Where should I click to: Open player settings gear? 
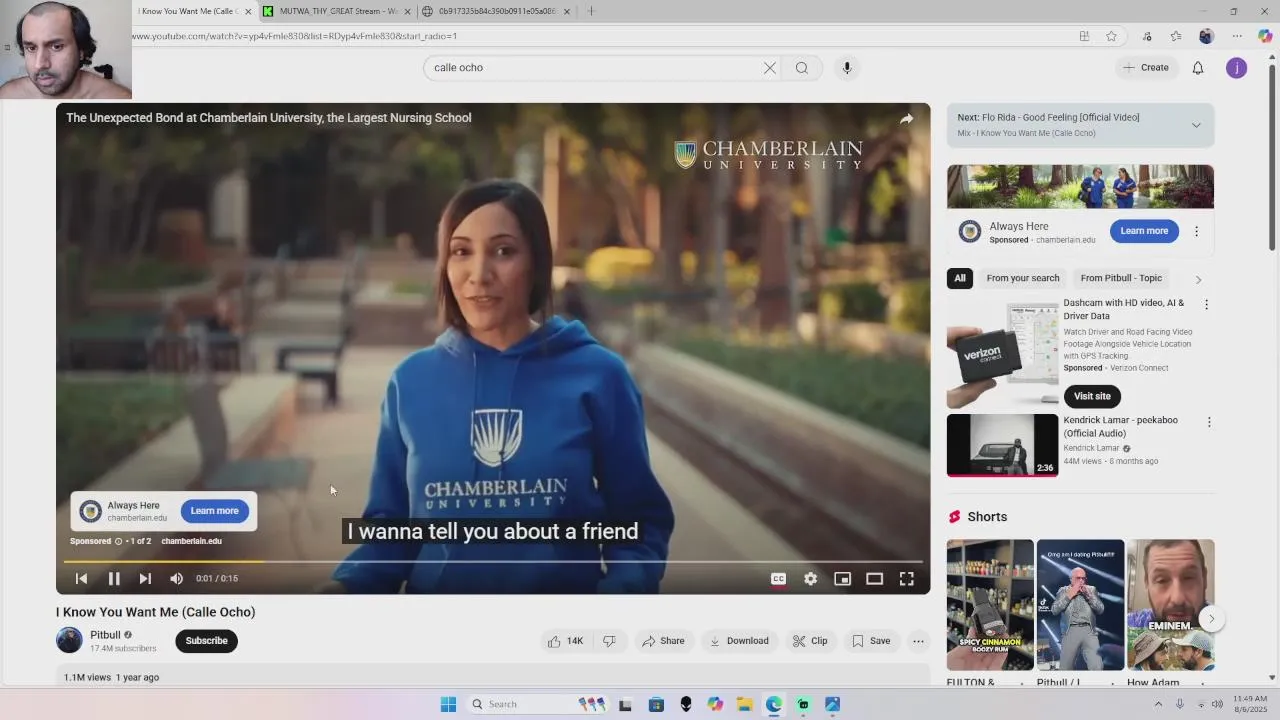pos(810,578)
